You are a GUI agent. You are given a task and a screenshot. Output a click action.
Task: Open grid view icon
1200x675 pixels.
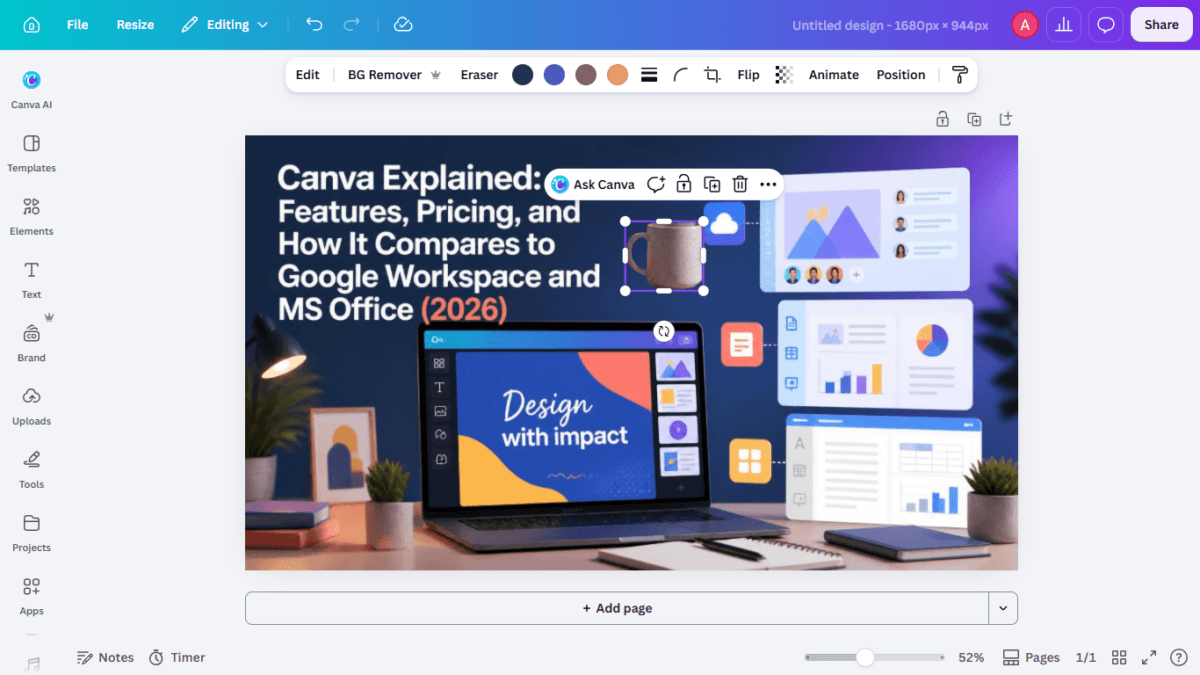pos(1120,657)
